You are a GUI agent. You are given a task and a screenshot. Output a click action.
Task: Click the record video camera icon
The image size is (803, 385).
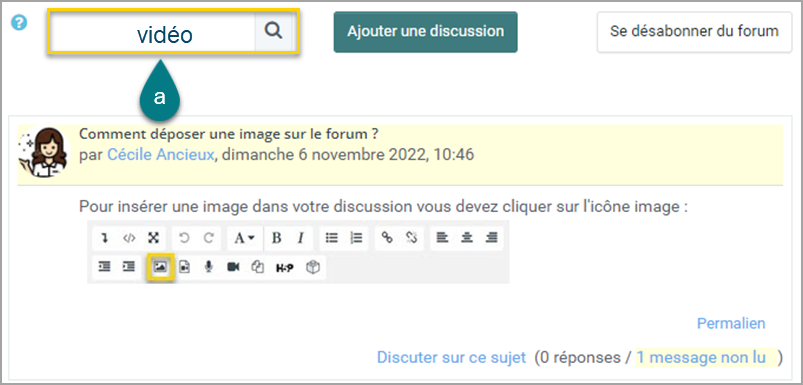234,267
